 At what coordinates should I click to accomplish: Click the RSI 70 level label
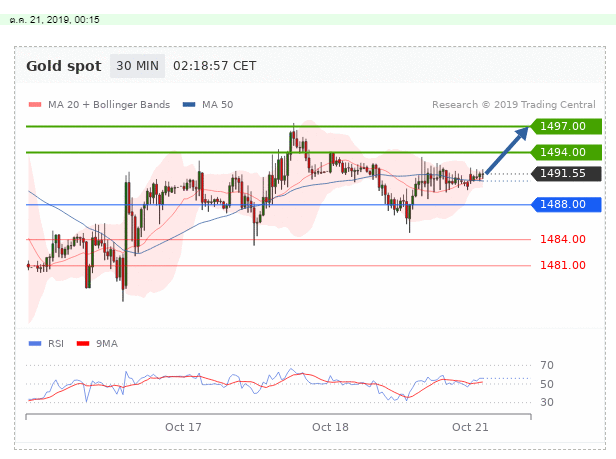[547, 365]
